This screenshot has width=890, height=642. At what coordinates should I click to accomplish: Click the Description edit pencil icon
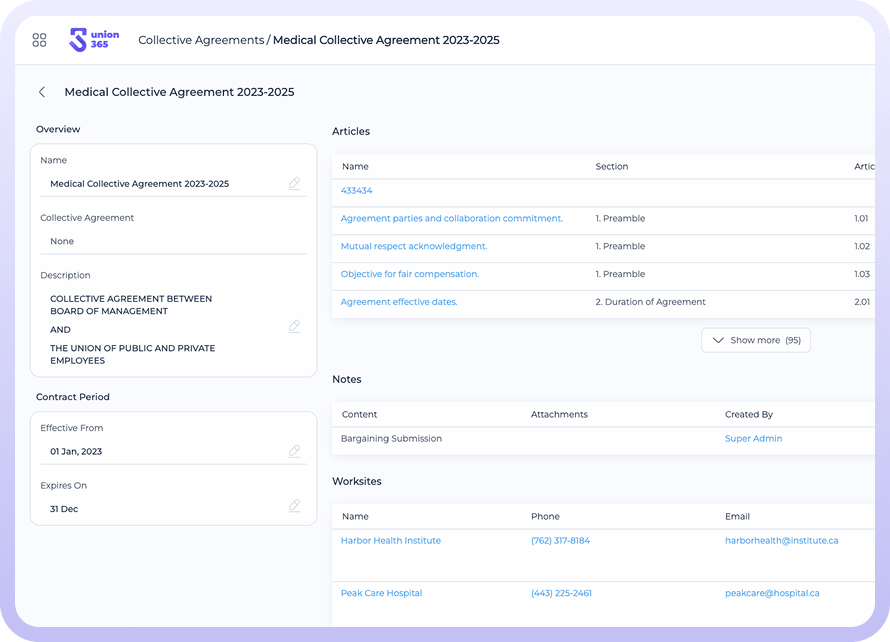pos(294,327)
